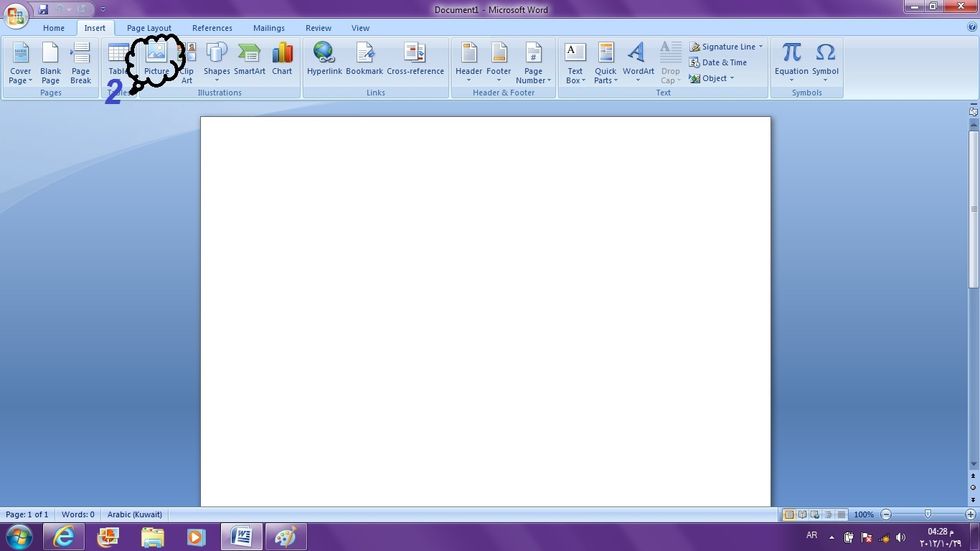Image resolution: width=980 pixels, height=551 pixels.
Task: Toggle Print Layout view in status bar
Action: point(790,514)
